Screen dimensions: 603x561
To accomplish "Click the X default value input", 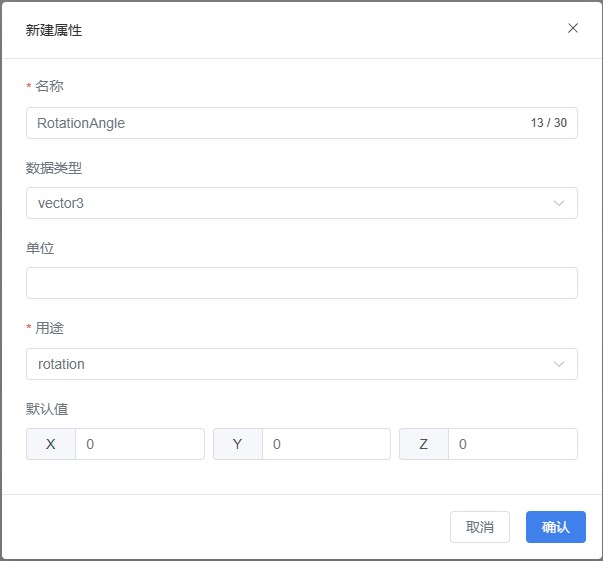I will tap(139, 444).
